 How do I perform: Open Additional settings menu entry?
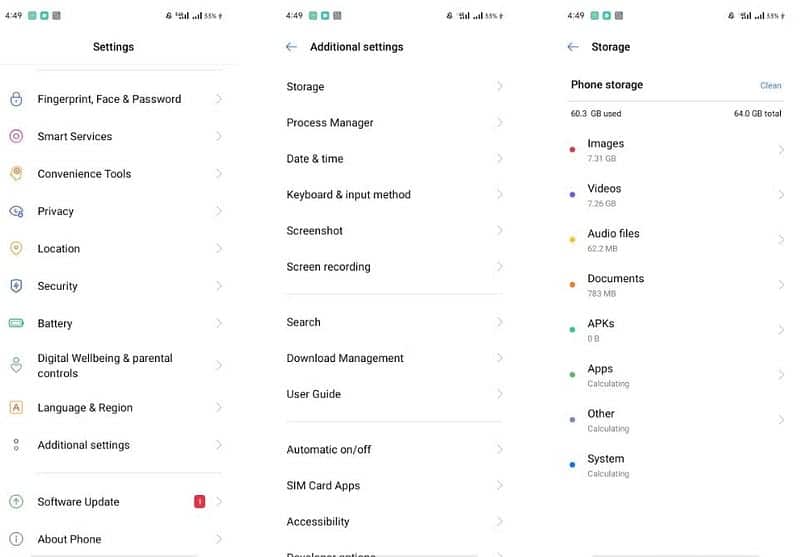pos(84,445)
